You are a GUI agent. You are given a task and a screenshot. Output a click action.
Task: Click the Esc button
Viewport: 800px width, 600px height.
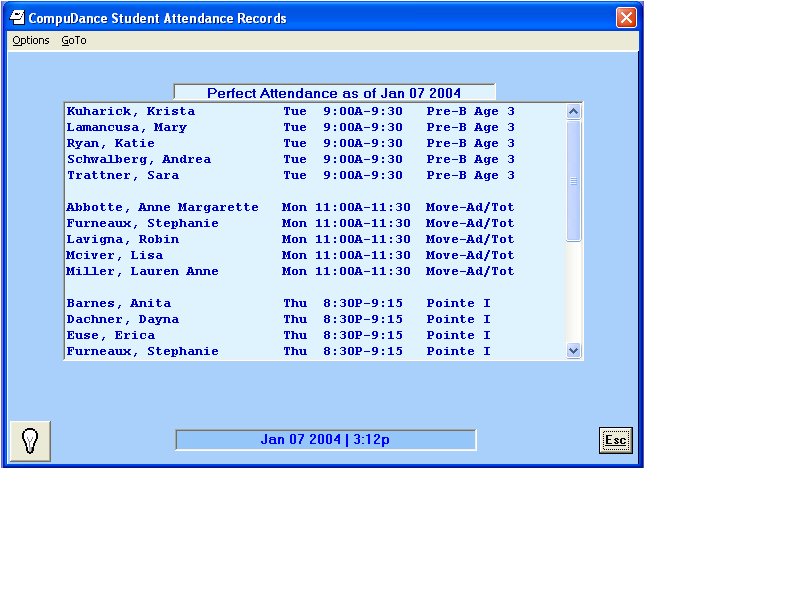point(616,440)
